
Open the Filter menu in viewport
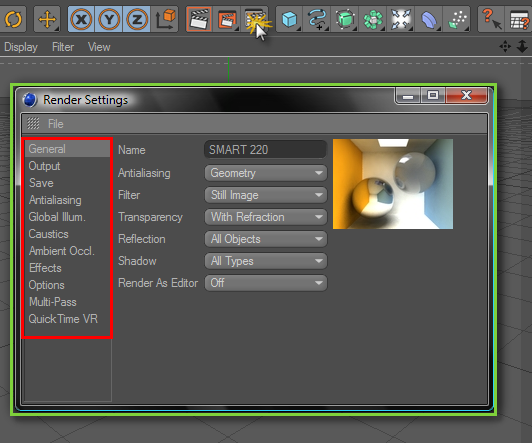[x=63, y=47]
